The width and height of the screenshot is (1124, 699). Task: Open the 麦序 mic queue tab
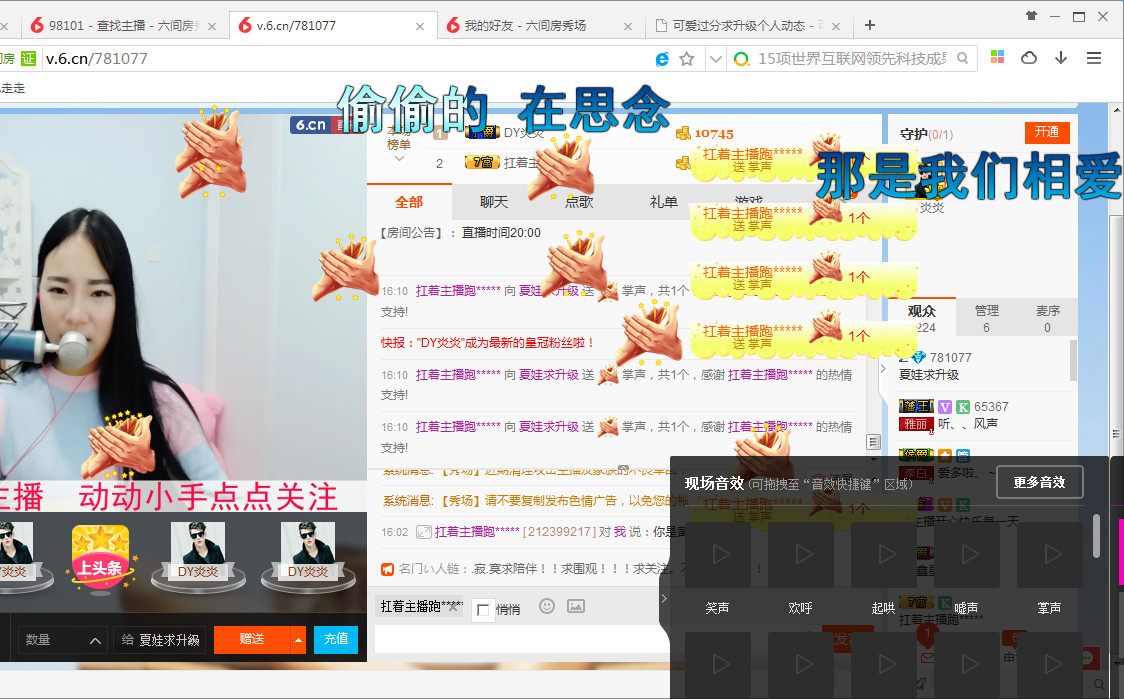[1047, 318]
